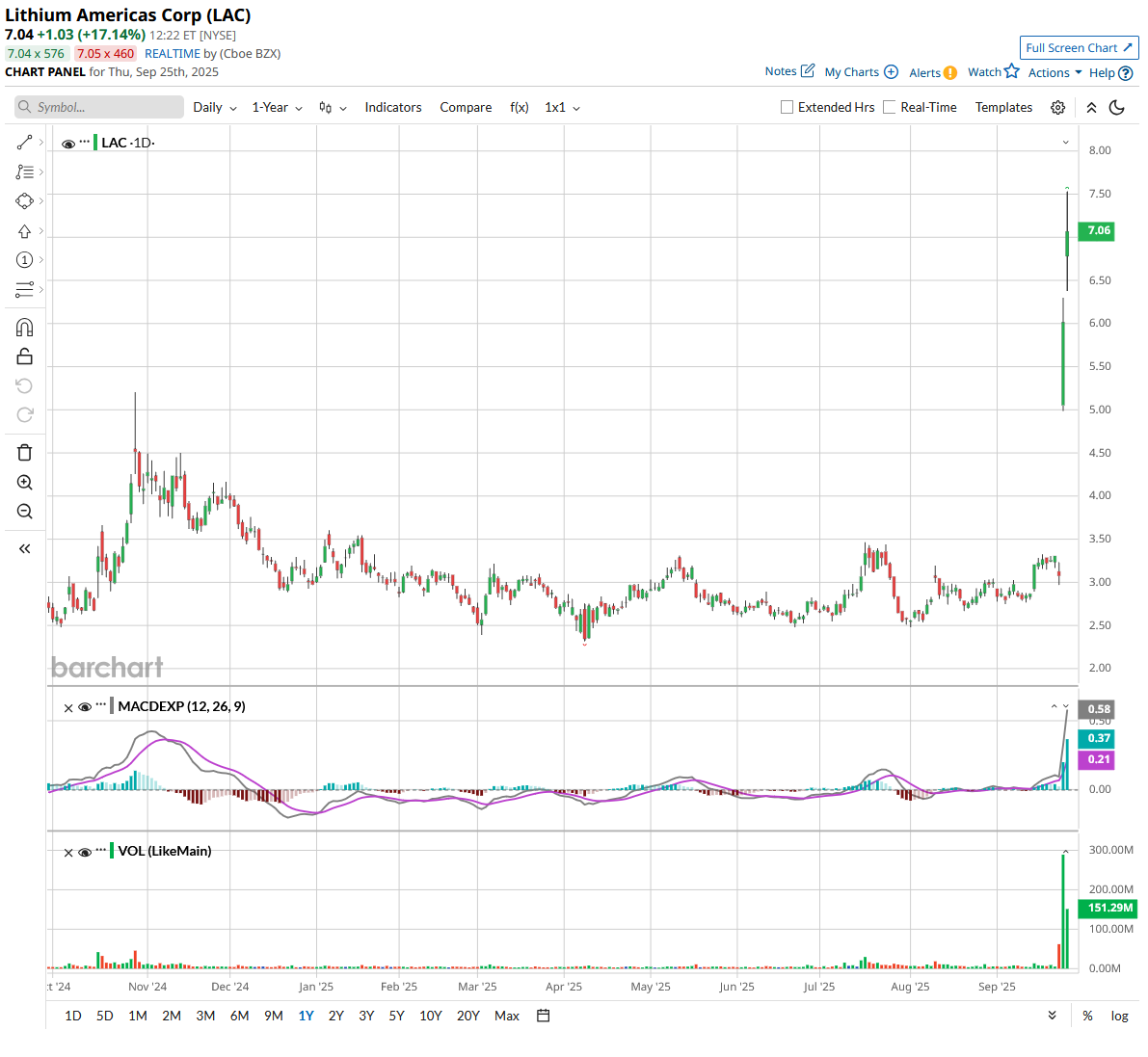Redo the last drawing action
This screenshot has height=1057, width=1148.
[x=24, y=415]
